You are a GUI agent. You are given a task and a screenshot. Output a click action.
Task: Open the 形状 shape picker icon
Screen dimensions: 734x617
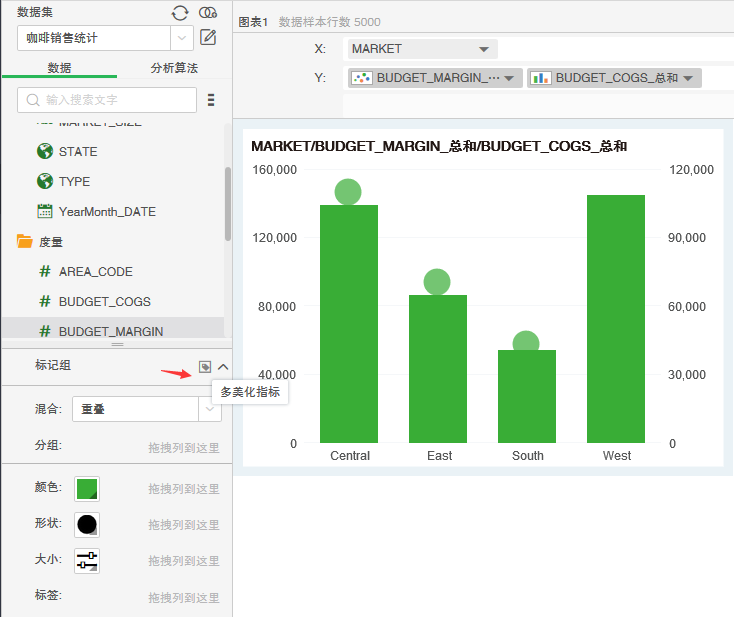87,524
